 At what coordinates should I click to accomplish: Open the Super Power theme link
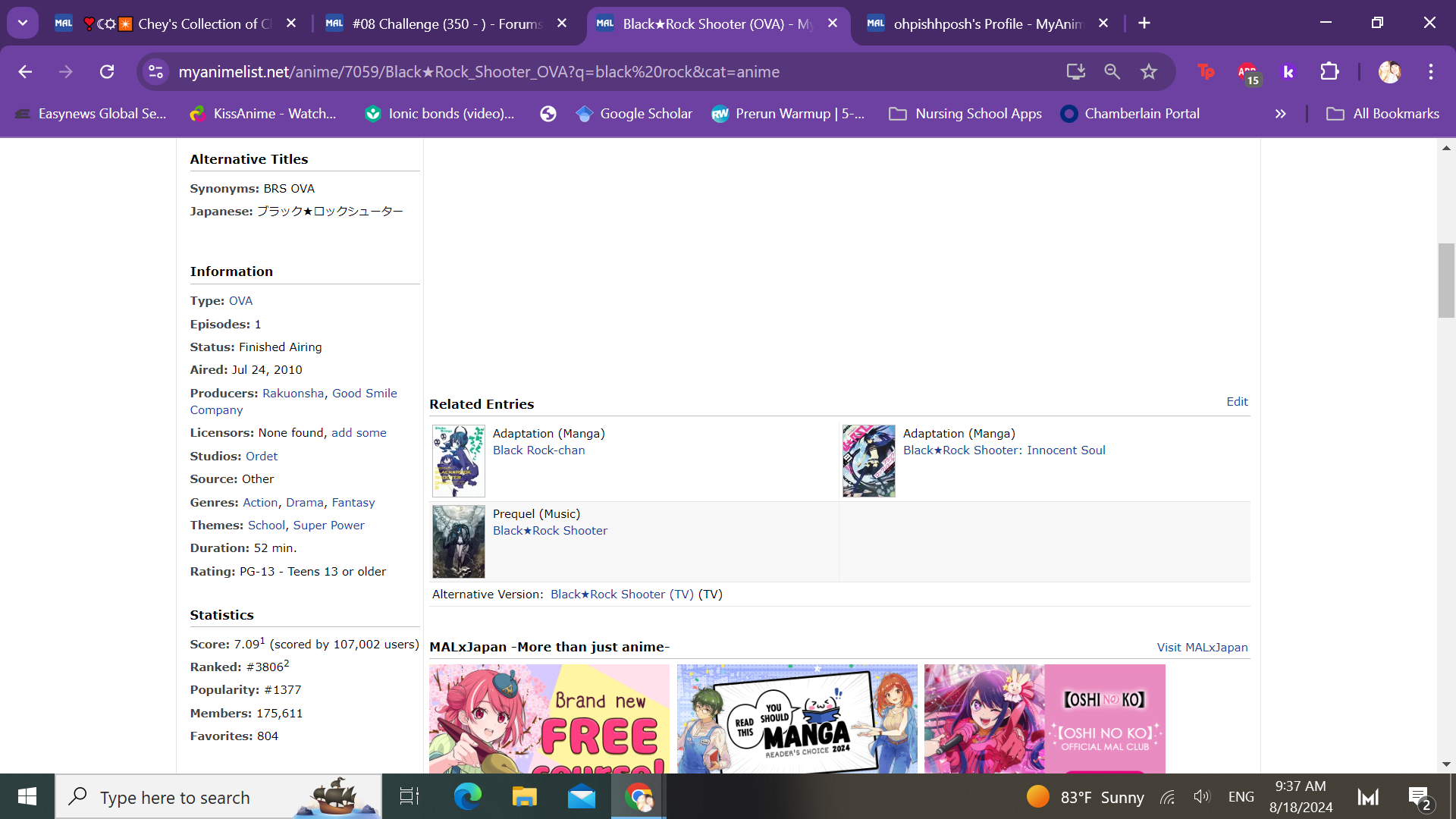pos(328,526)
